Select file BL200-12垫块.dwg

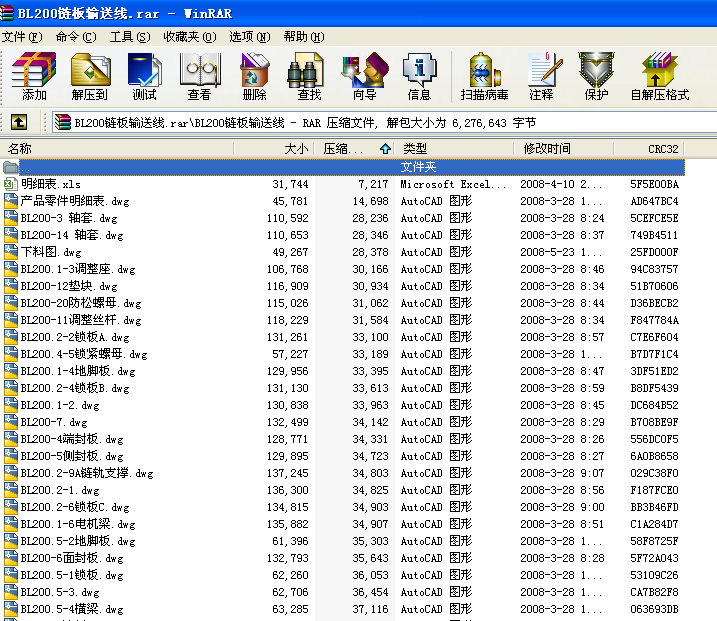(69, 286)
